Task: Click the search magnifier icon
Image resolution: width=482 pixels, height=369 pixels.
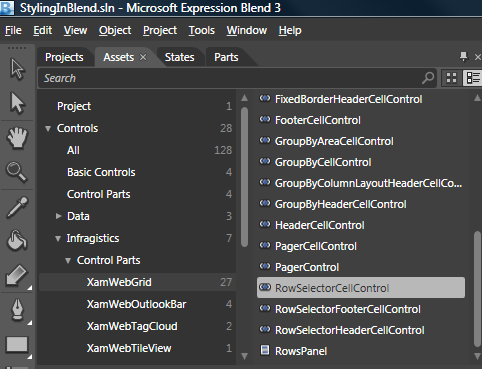Action: [428, 78]
